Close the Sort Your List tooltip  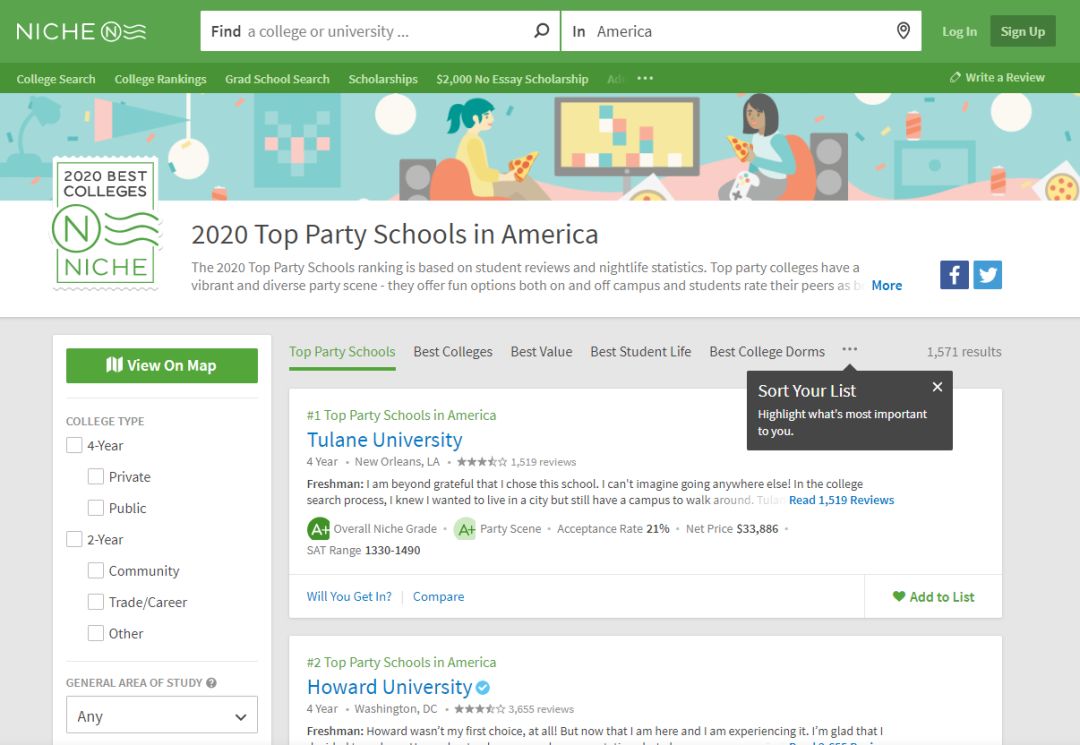click(x=937, y=387)
